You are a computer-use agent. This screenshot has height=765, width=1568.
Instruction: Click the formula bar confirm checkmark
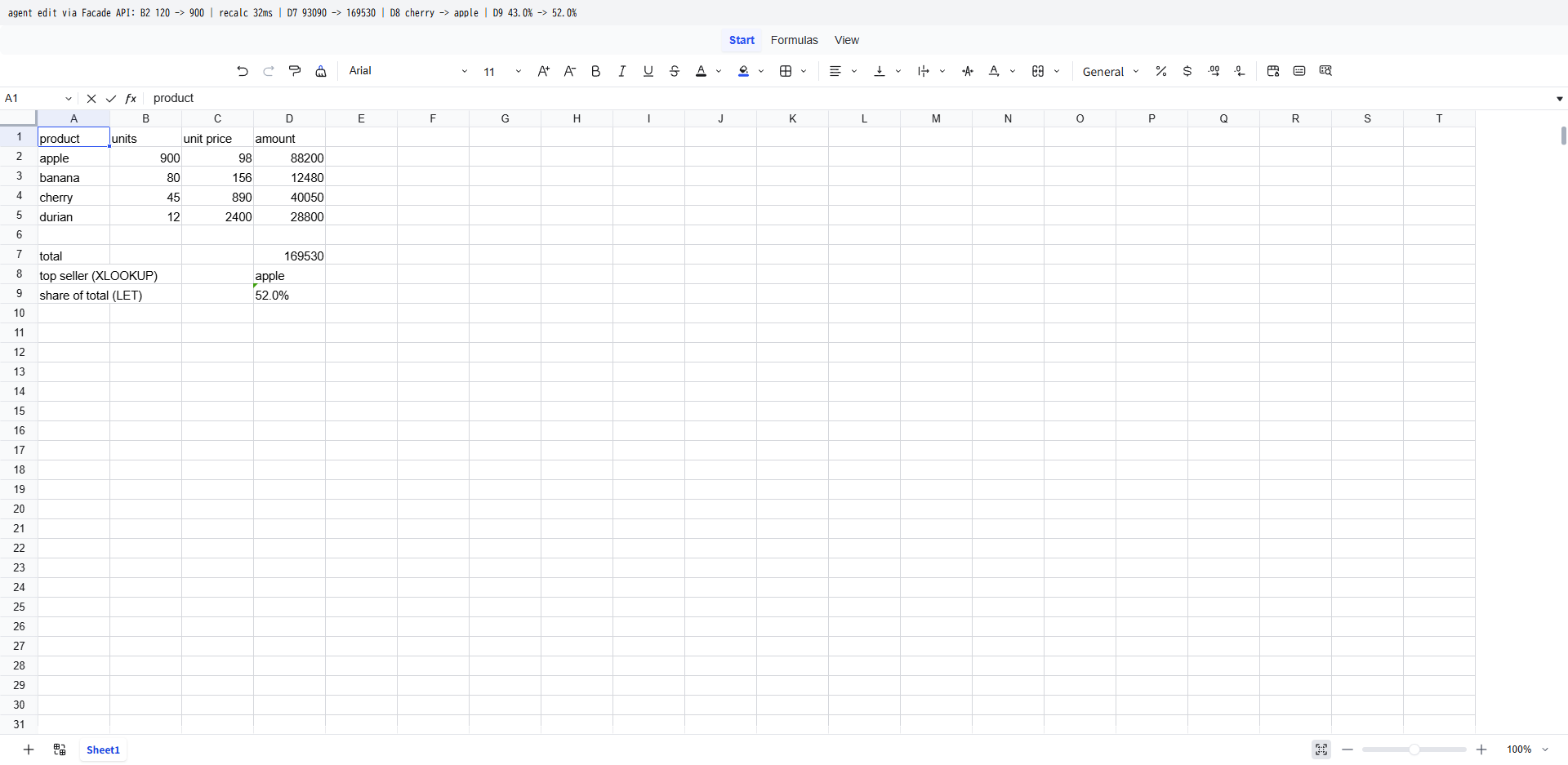pyautogui.click(x=111, y=99)
